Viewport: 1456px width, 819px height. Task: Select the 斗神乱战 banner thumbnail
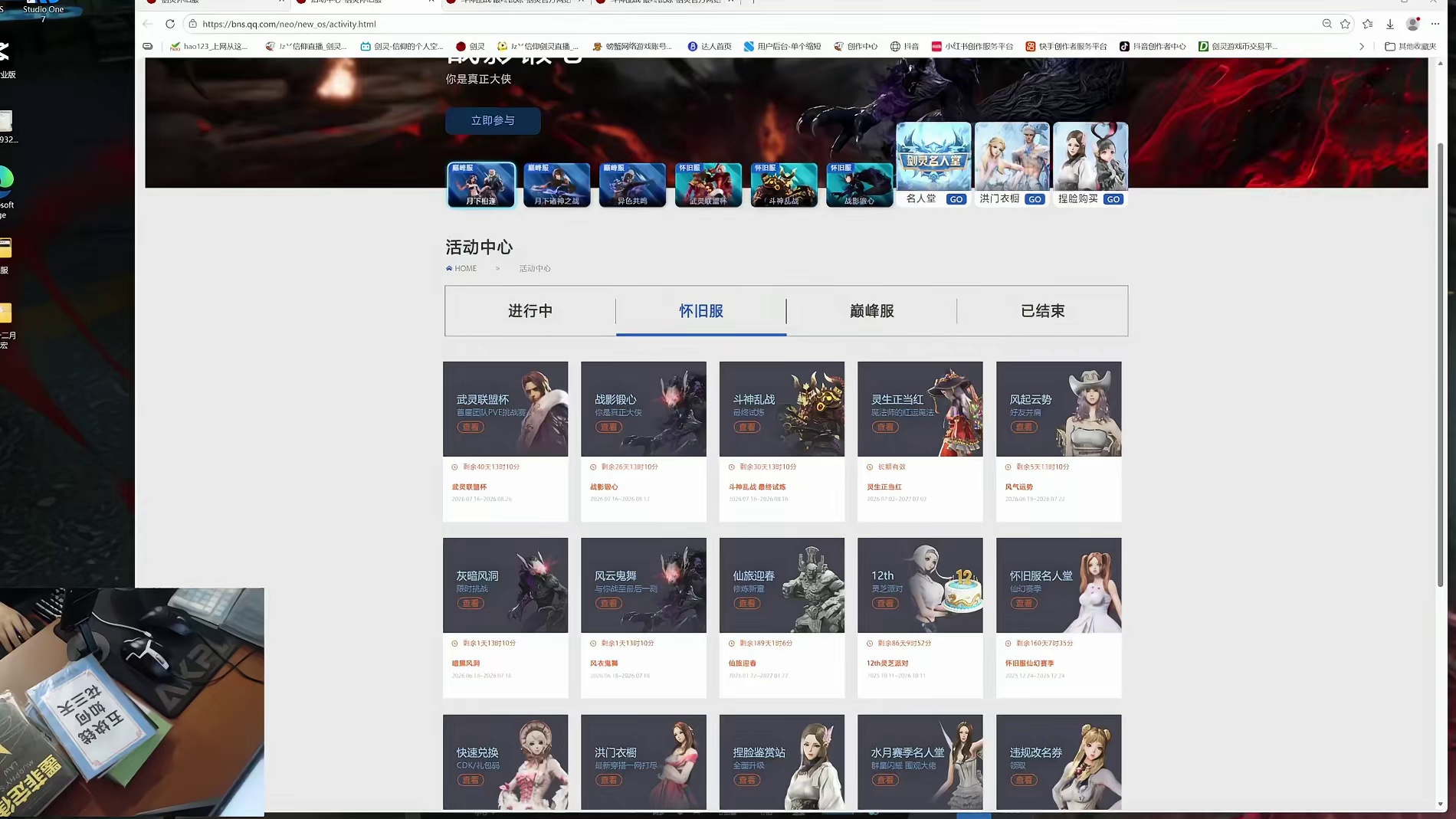[784, 185]
